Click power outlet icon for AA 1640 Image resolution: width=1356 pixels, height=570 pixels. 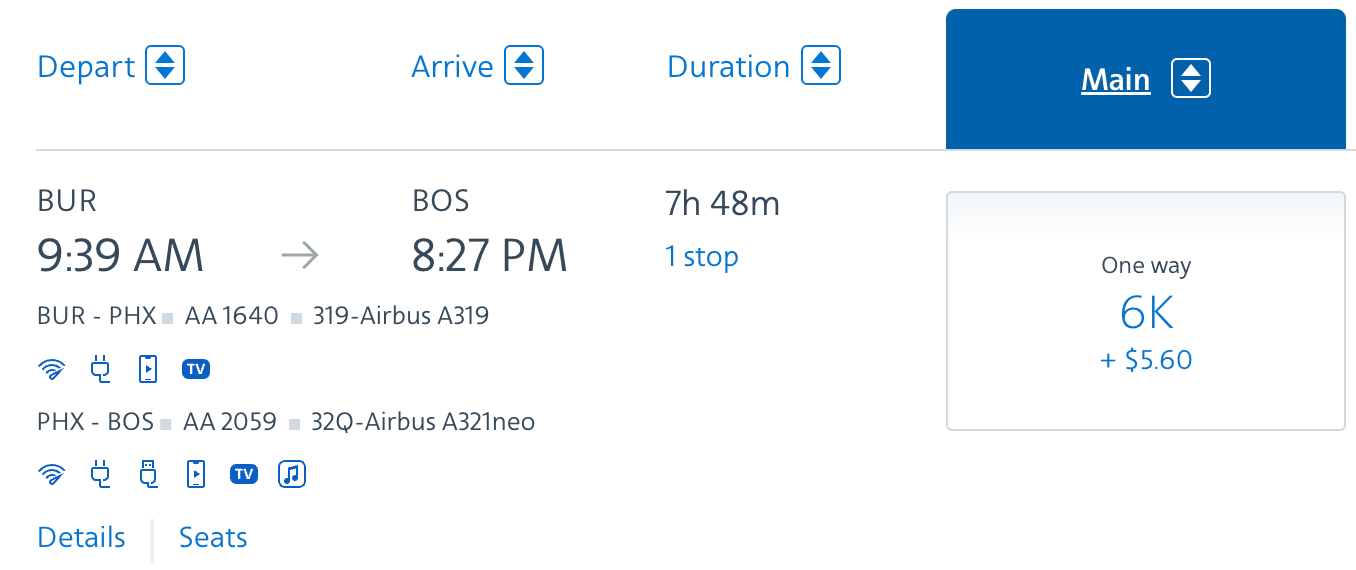point(100,369)
